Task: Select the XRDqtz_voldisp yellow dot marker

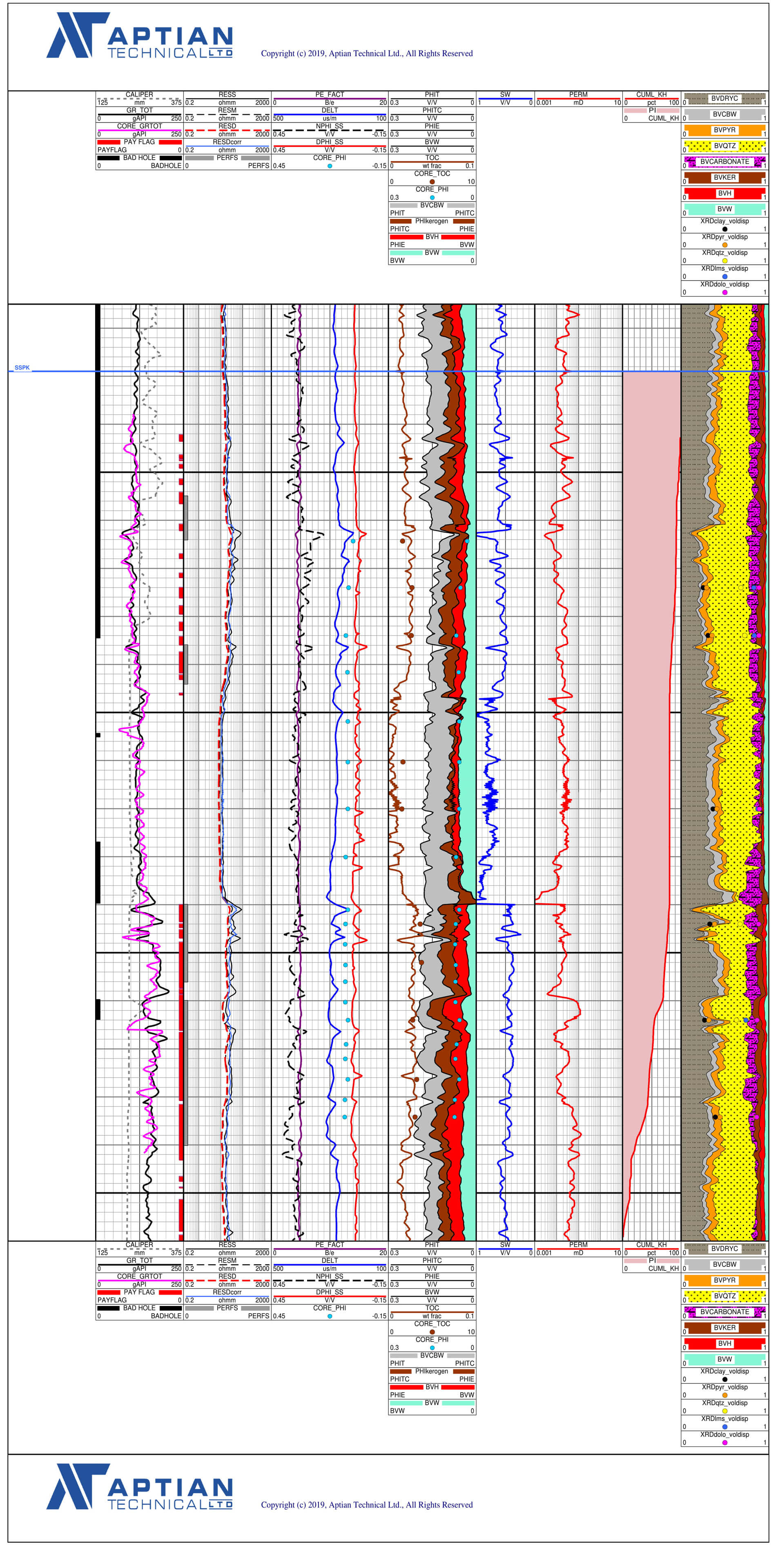Action: point(724,261)
